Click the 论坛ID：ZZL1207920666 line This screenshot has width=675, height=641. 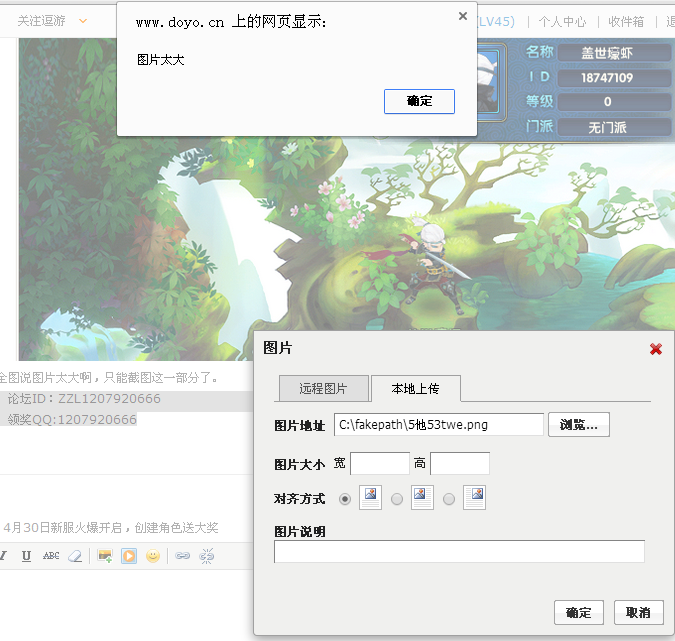(x=84, y=399)
